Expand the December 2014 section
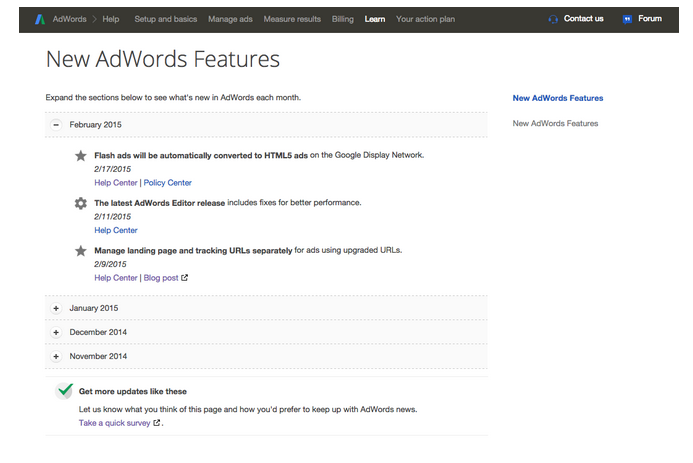Screen dimensions: 693x463 pyautogui.click(x=56, y=332)
